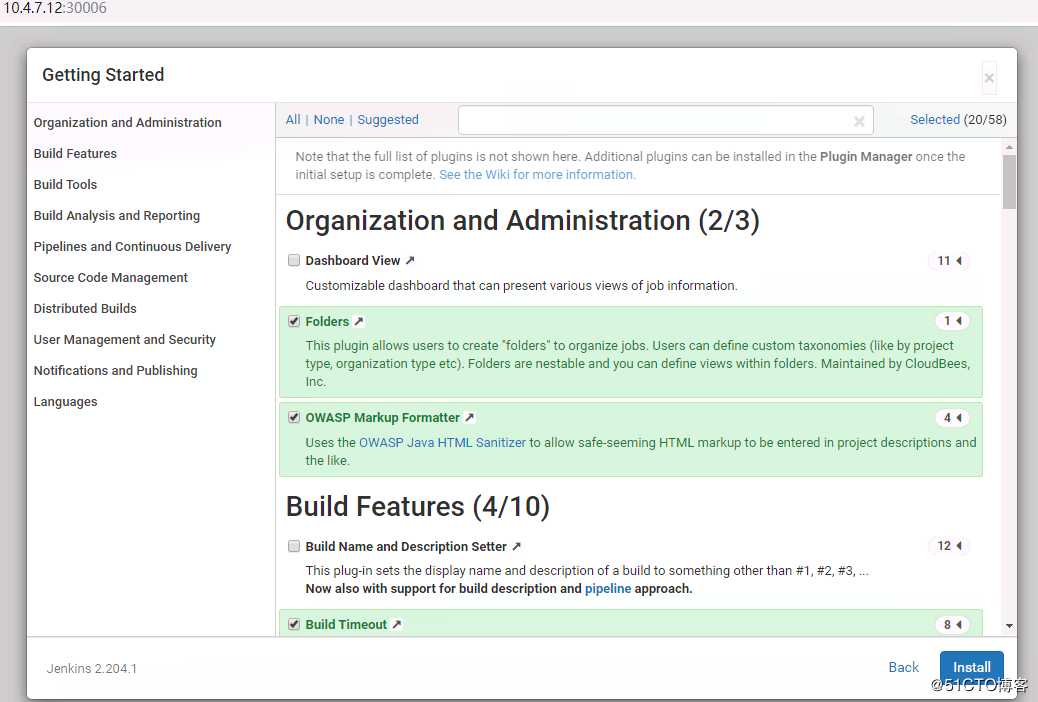1038x702 pixels.
Task: Go to Notifications and Publishing category
Action: coord(115,371)
